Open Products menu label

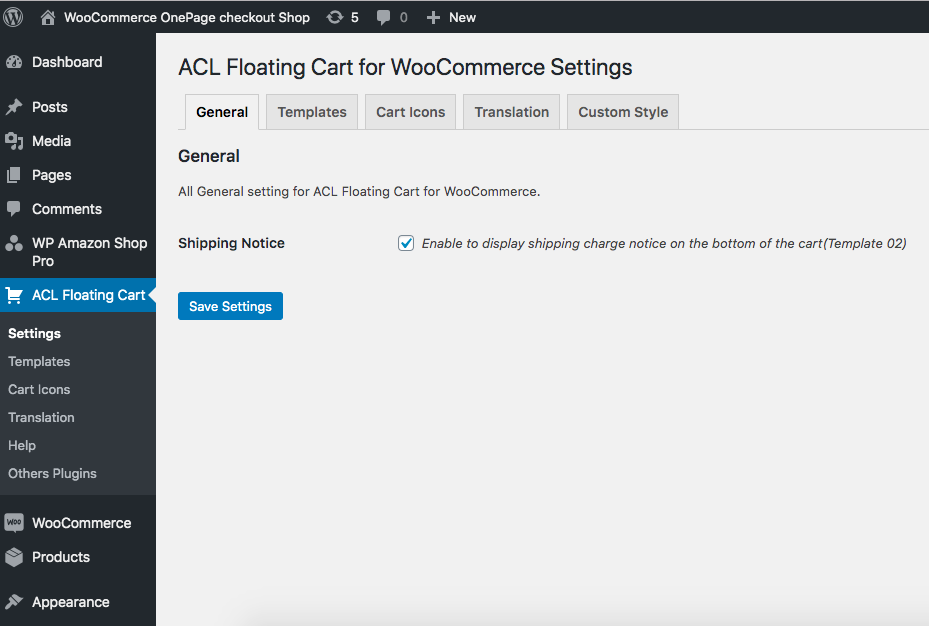61,557
